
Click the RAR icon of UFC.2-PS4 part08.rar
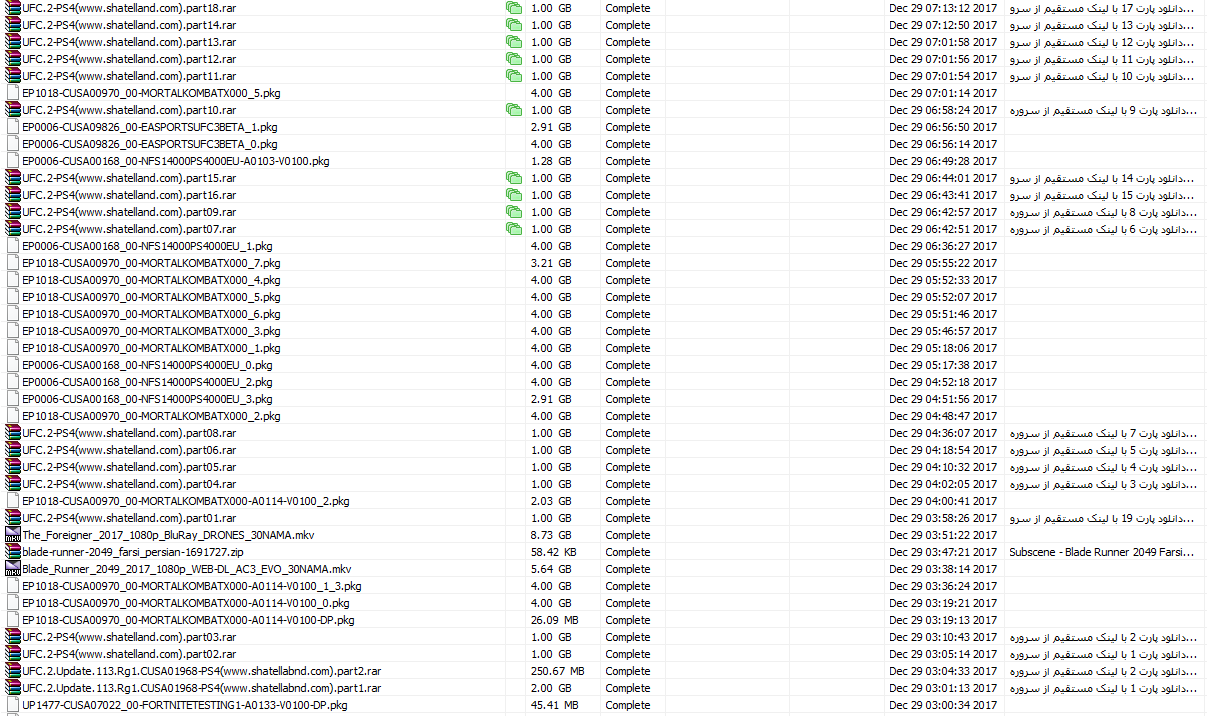tap(13, 433)
